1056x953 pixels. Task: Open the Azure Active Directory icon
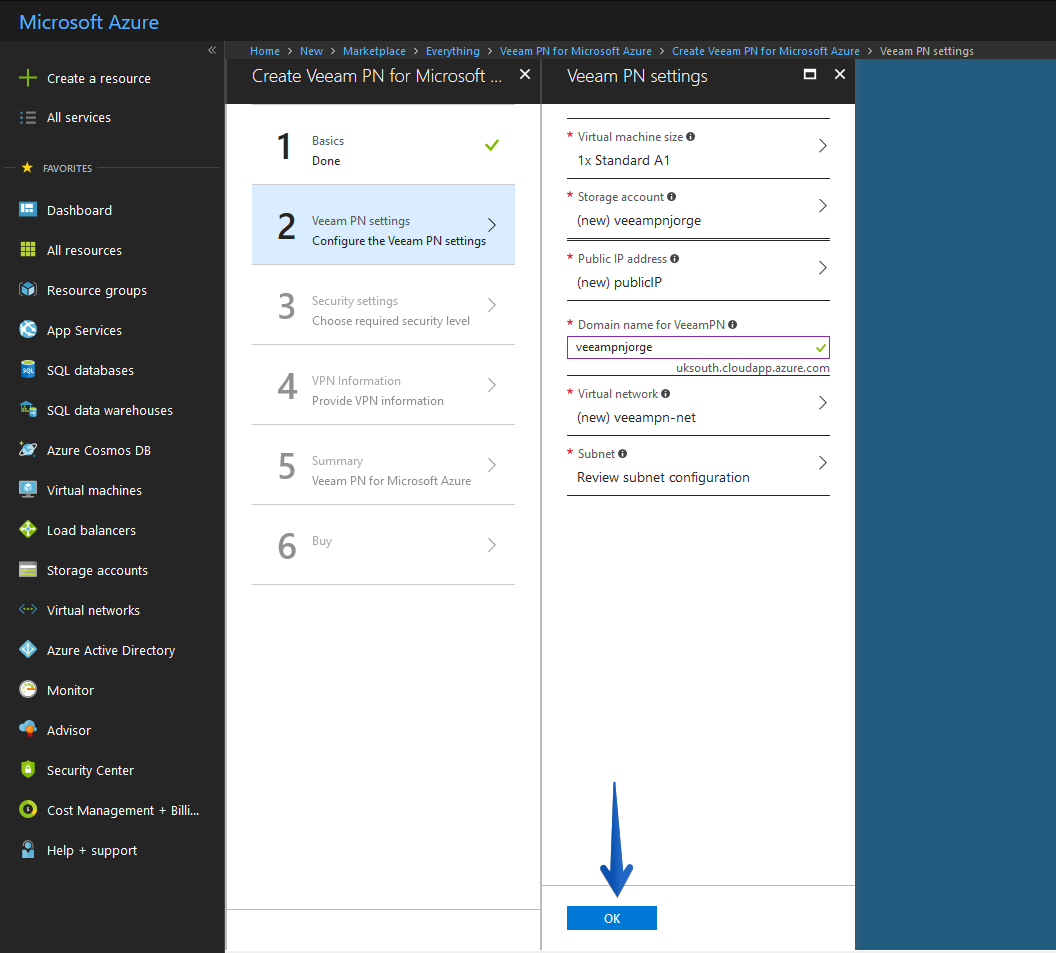coord(28,649)
